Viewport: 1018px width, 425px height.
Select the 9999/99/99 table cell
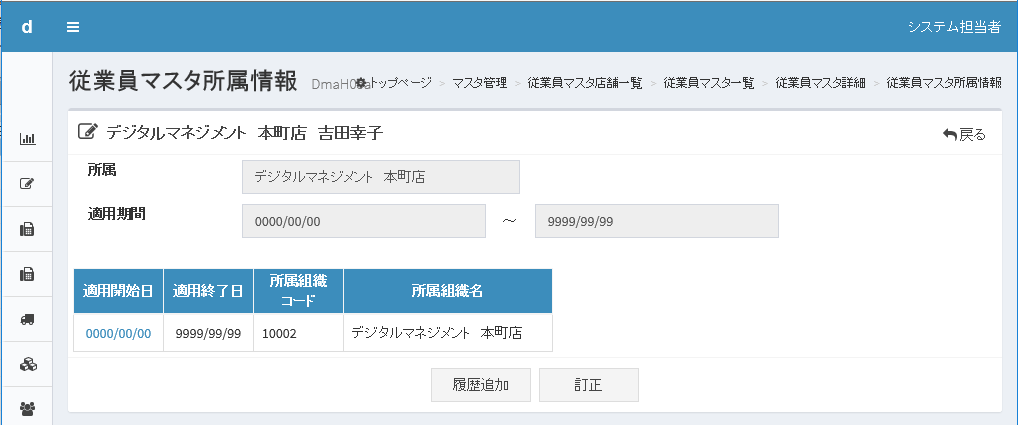(208, 333)
